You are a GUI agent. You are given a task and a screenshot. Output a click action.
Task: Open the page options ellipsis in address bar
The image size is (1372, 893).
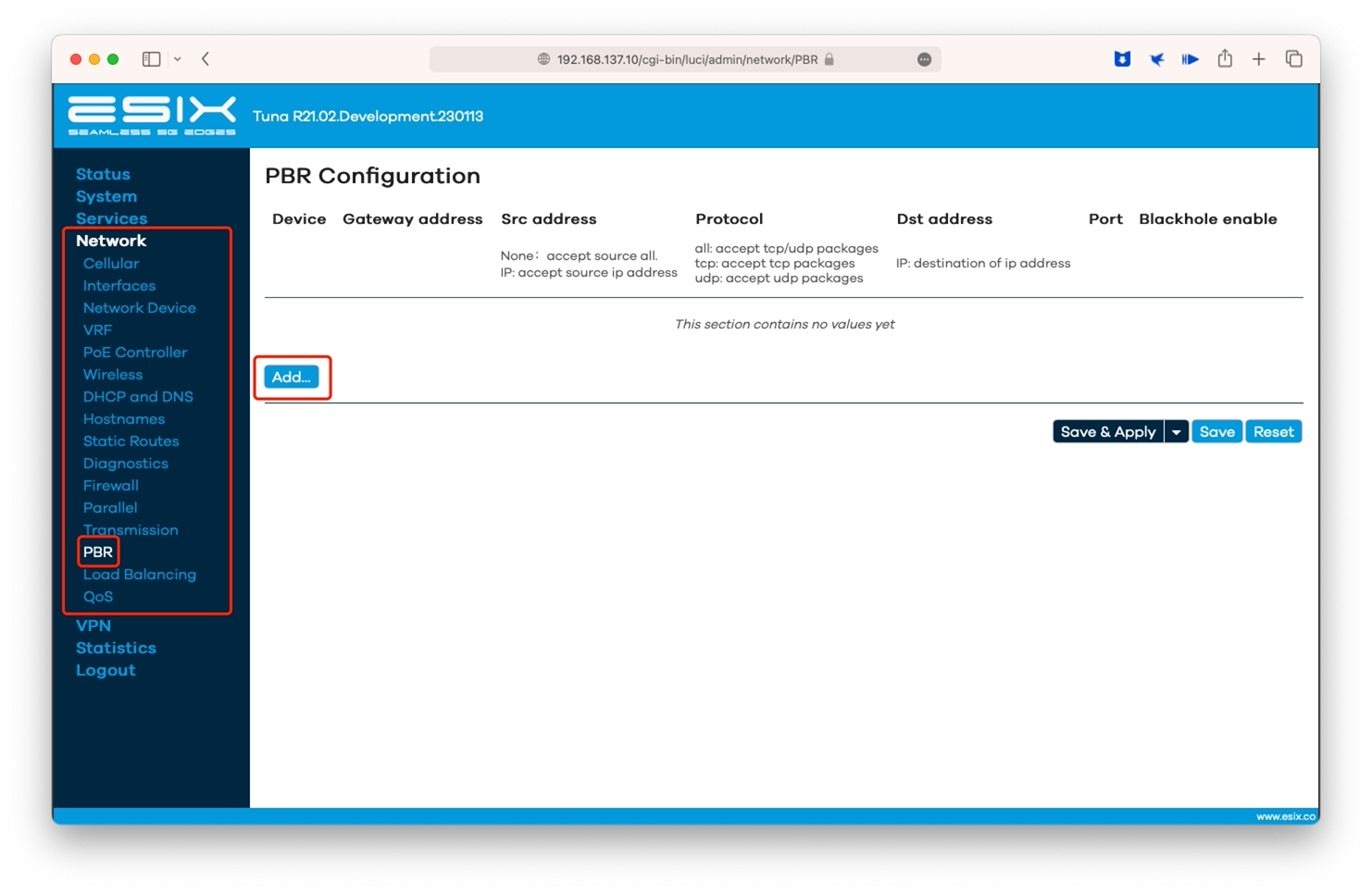924,59
